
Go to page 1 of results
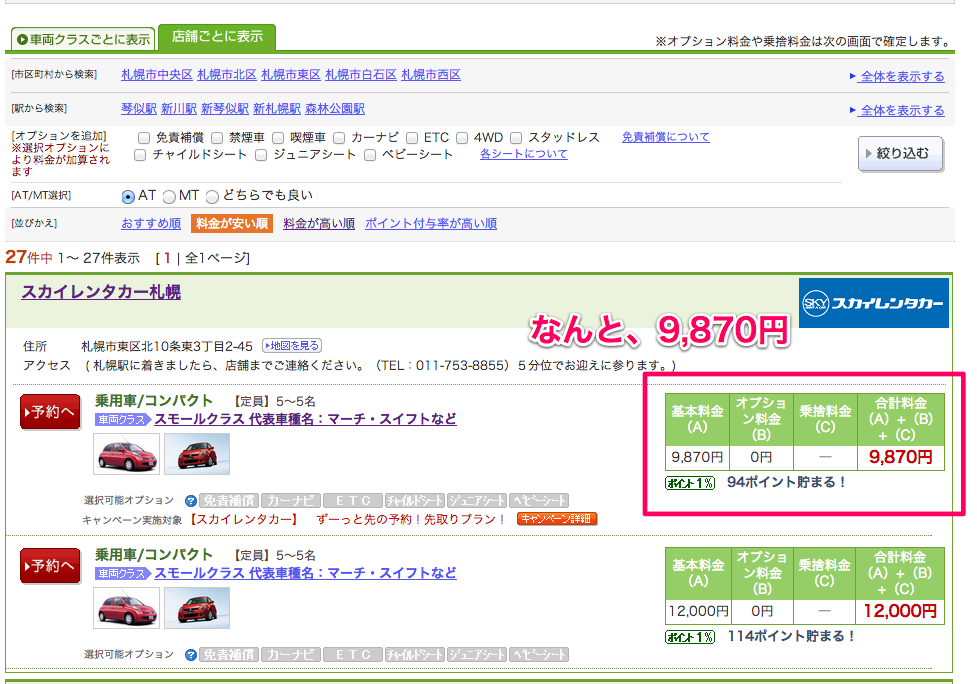pyautogui.click(x=167, y=258)
